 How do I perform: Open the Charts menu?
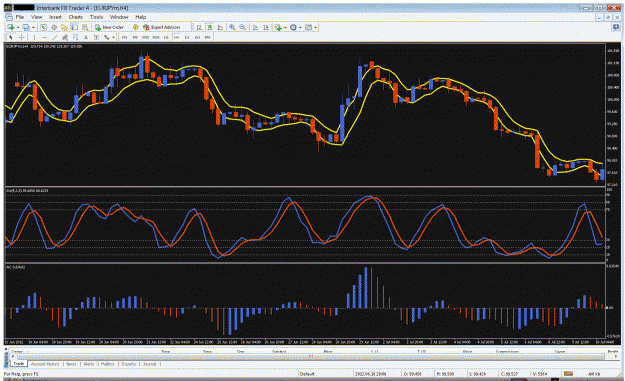coord(75,17)
